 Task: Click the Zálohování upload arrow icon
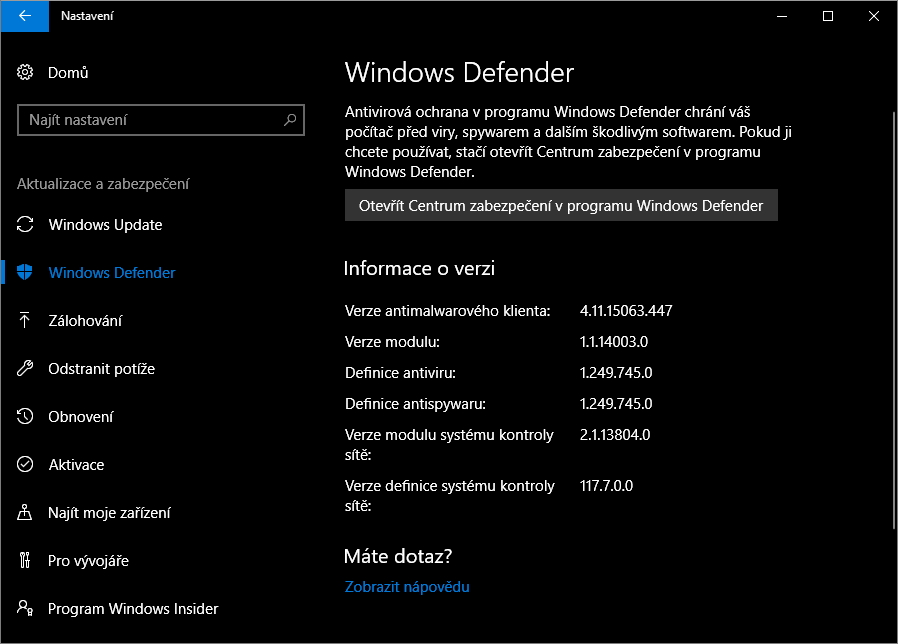point(26,321)
